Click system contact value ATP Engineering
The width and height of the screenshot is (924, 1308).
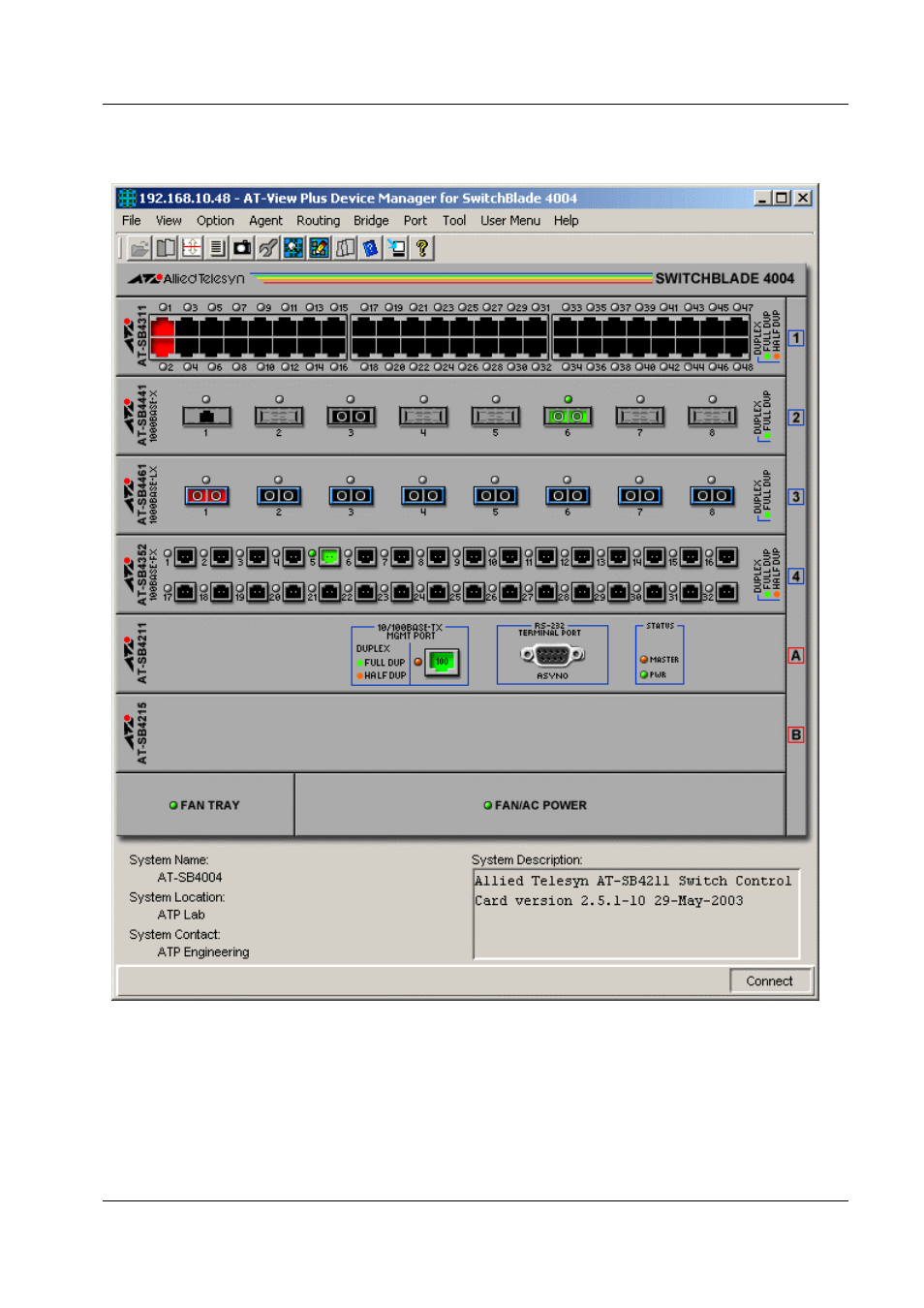(x=203, y=952)
